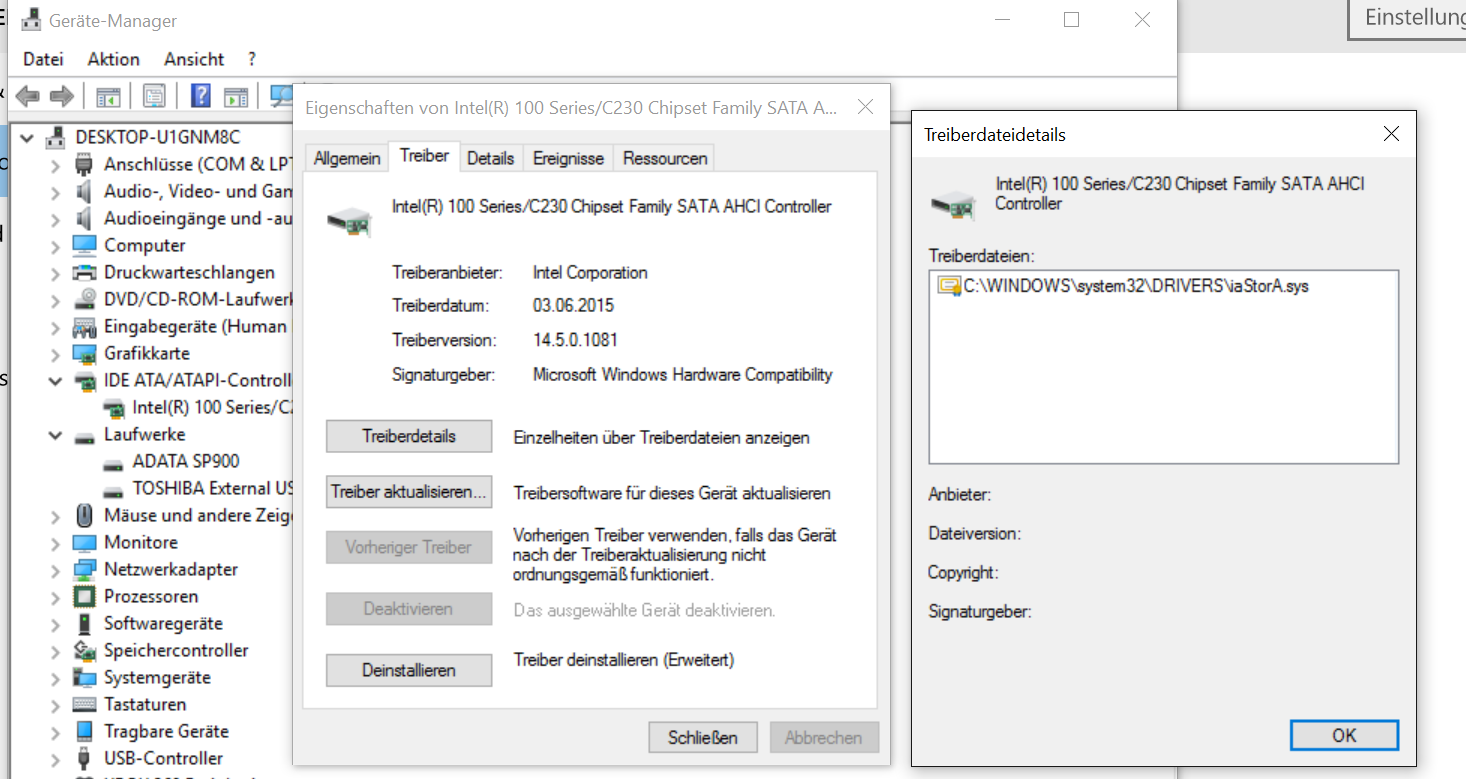Viewport: 1466px width, 779px height.
Task: Collapse the IDE ATA/ATAPI-Controller node
Action: (x=56, y=380)
